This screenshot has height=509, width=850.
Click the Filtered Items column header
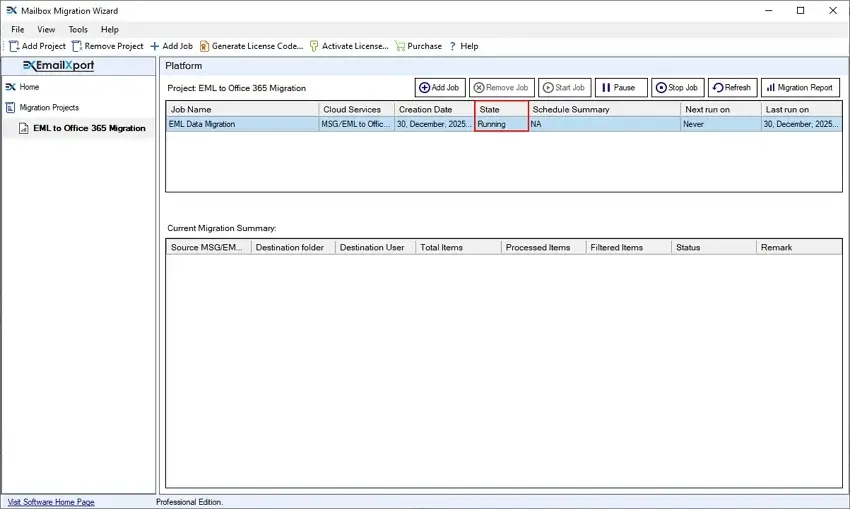629,247
